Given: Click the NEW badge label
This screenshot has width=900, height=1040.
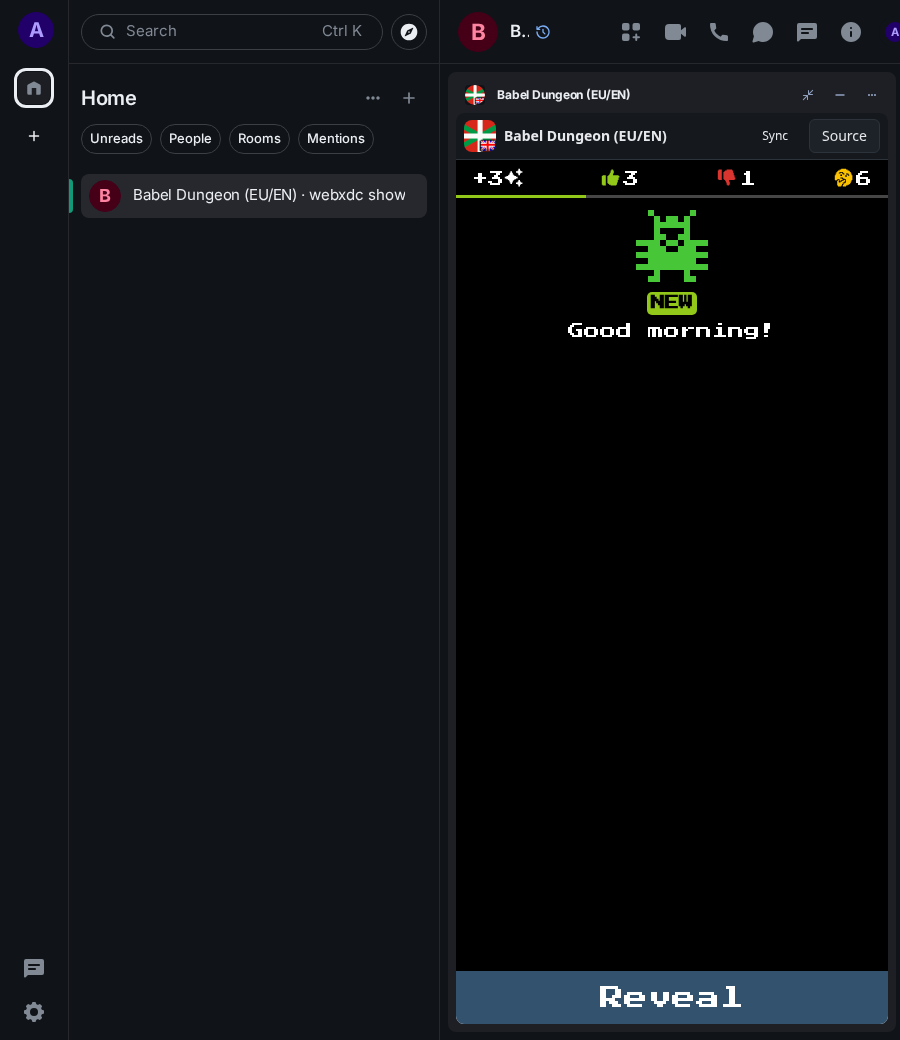Looking at the screenshot, I should click(672, 302).
